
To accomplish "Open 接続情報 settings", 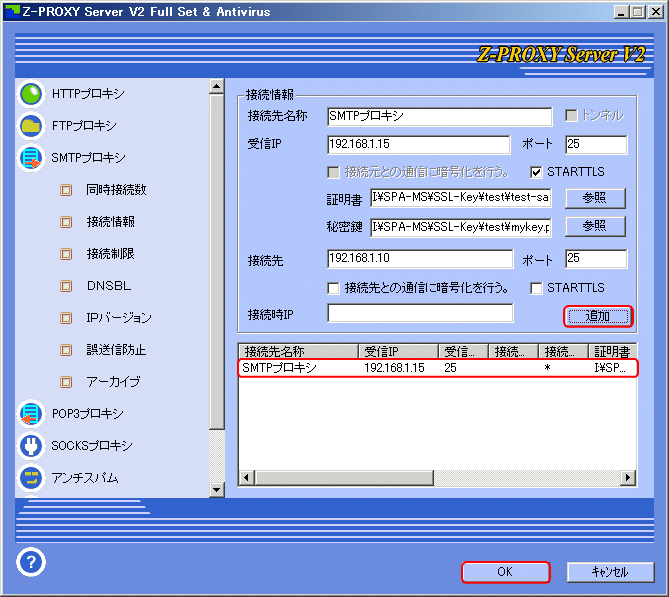I will click(x=111, y=221).
